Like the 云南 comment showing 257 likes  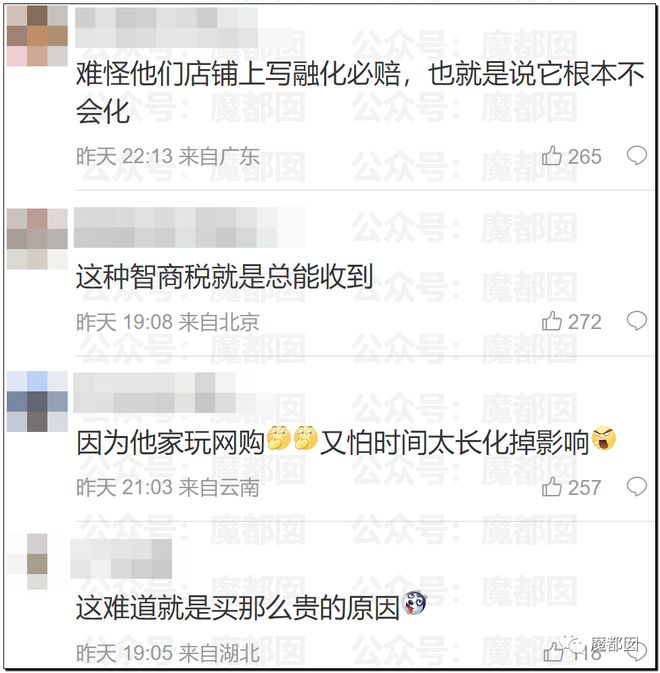[x=551, y=487]
